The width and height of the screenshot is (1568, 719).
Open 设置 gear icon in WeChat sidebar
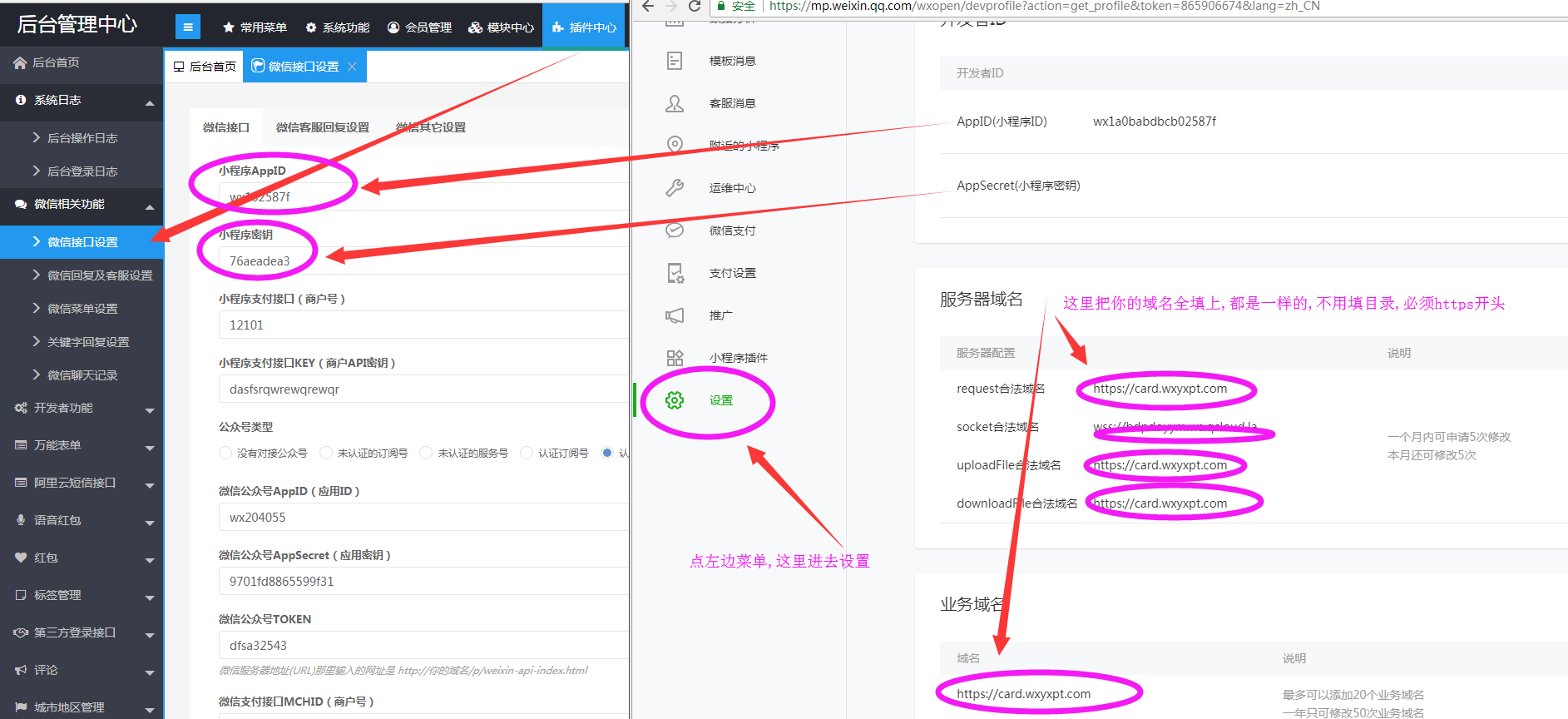675,400
